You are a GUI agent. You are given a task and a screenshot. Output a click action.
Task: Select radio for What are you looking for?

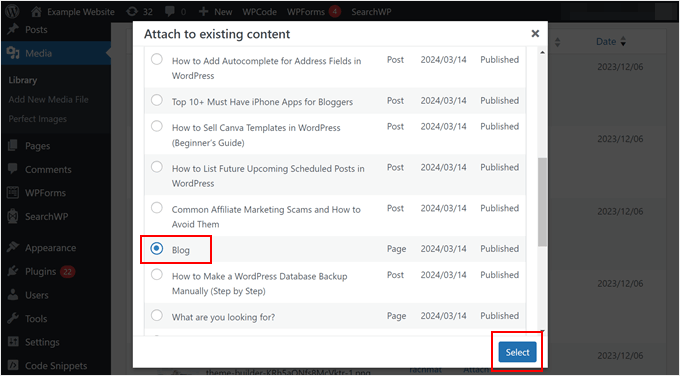tap(157, 315)
